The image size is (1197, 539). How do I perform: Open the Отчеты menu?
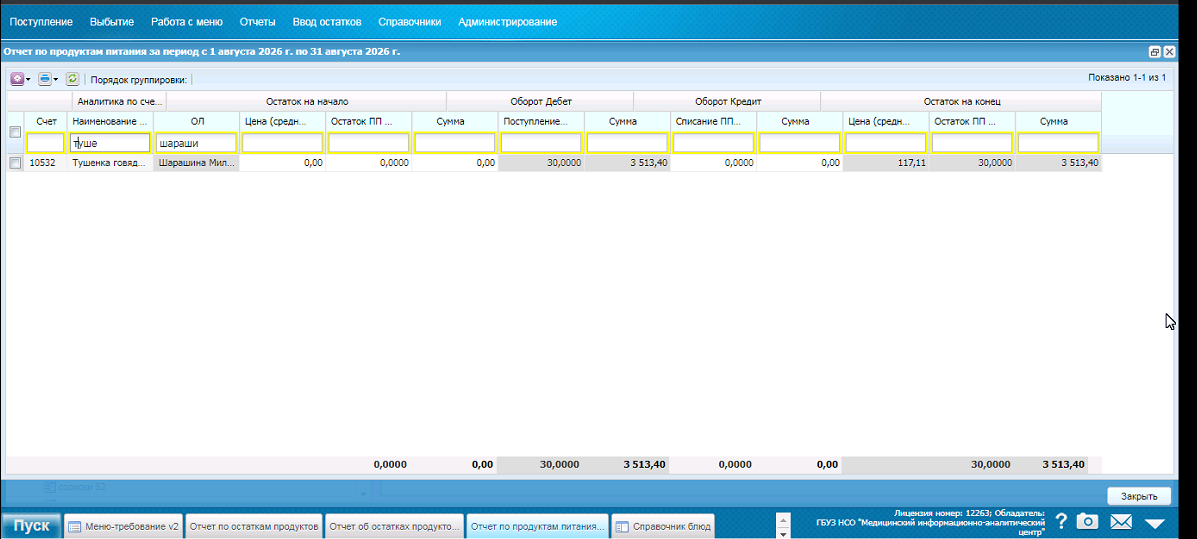[257, 22]
